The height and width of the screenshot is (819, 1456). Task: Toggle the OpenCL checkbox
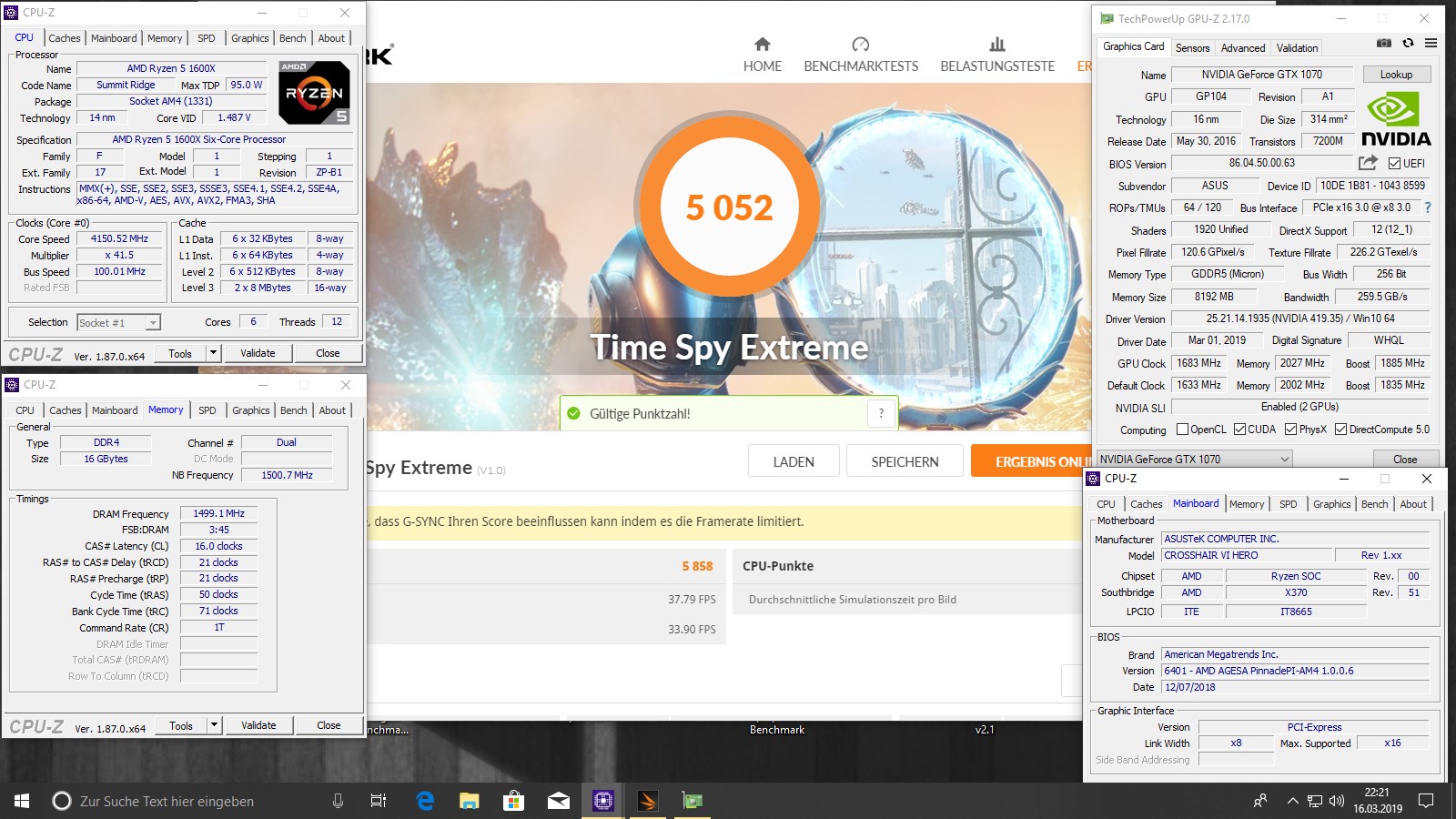coord(1182,430)
